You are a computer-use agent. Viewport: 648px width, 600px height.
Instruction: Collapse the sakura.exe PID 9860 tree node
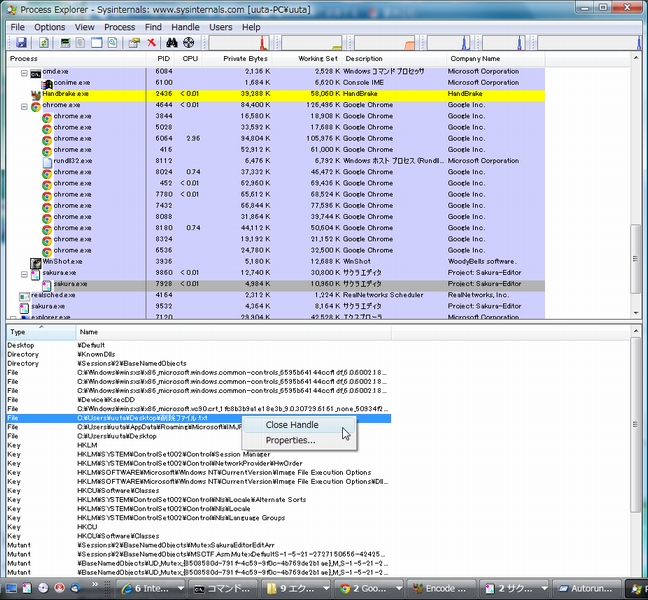(24, 274)
